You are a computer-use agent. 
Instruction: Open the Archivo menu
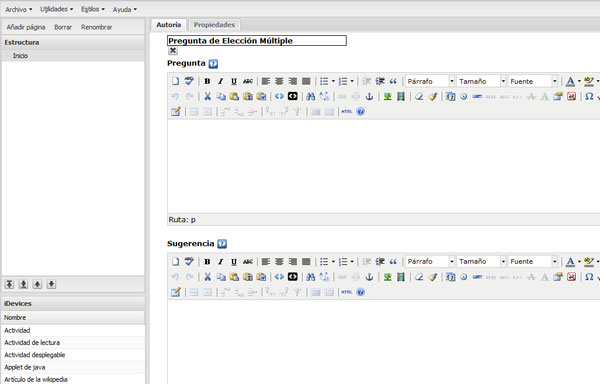pos(18,9)
